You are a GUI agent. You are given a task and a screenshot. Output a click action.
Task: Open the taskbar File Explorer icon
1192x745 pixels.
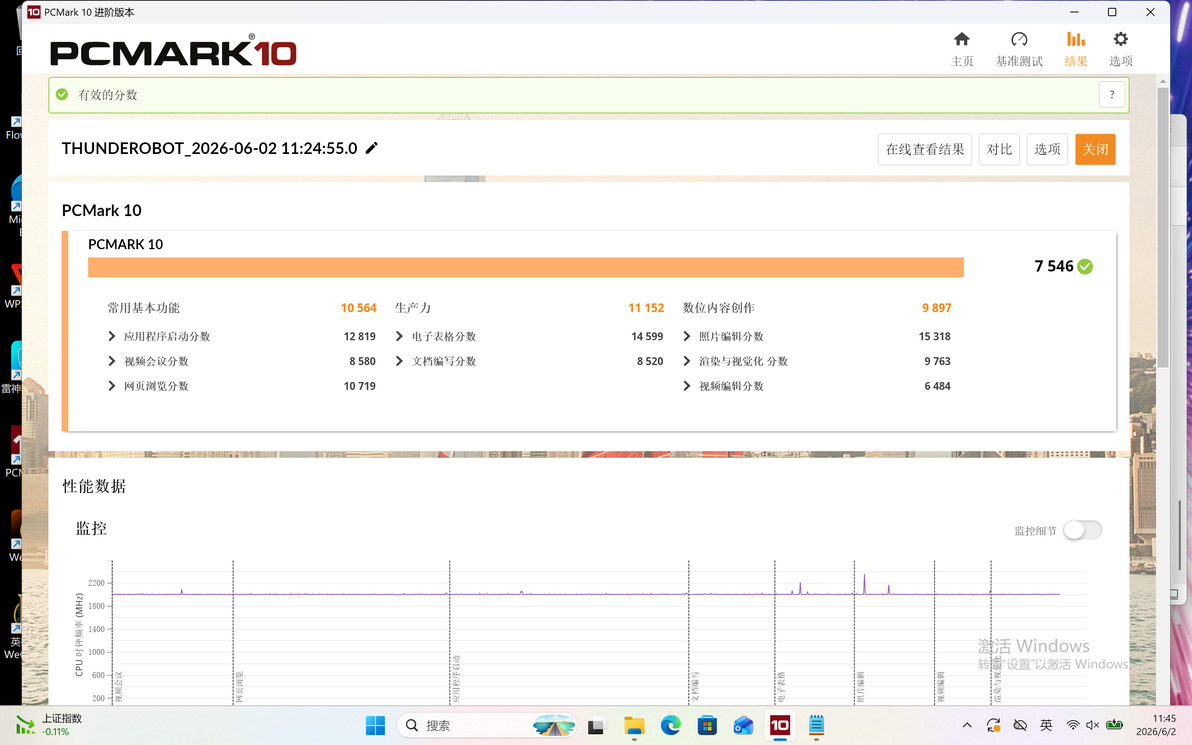(634, 726)
